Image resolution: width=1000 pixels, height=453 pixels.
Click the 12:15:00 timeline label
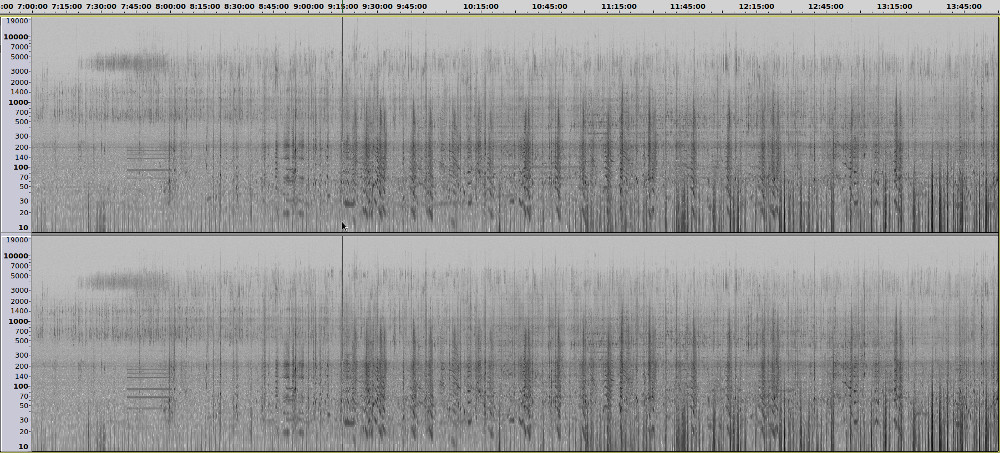[x=756, y=6]
